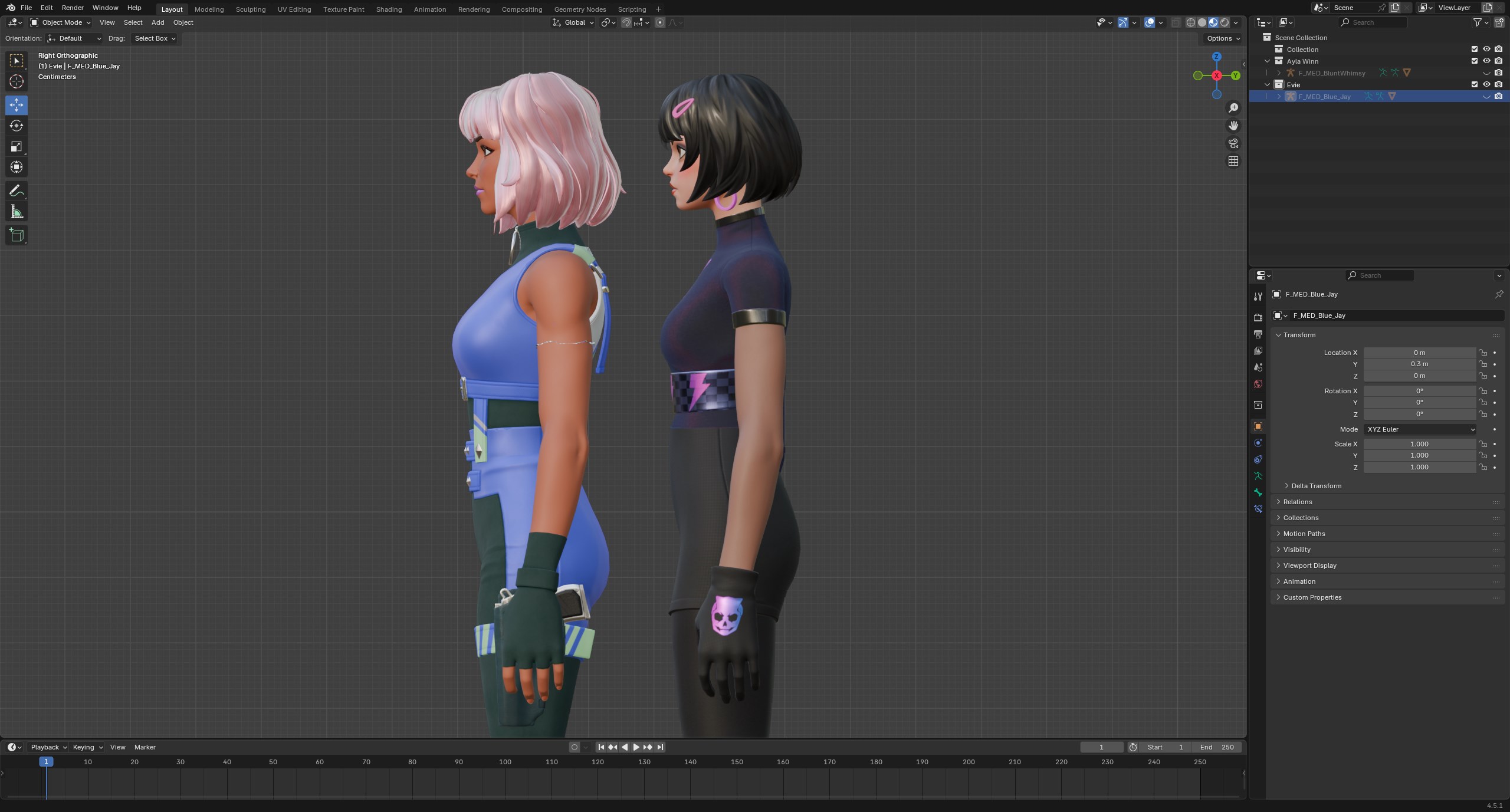Switch to Geometry Nodes workspace tab

580,9
